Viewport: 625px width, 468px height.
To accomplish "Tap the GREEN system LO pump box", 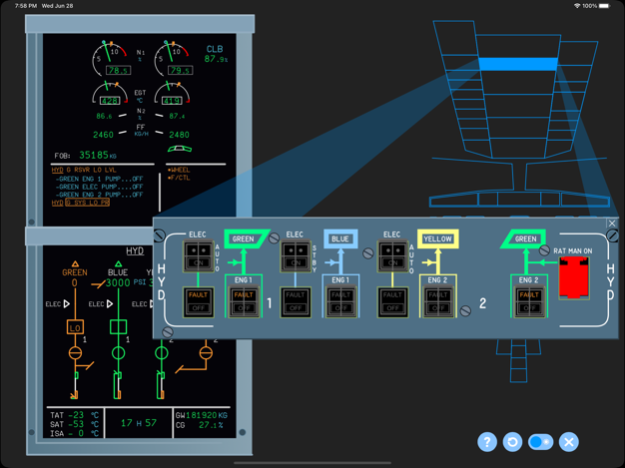I will click(x=75, y=328).
